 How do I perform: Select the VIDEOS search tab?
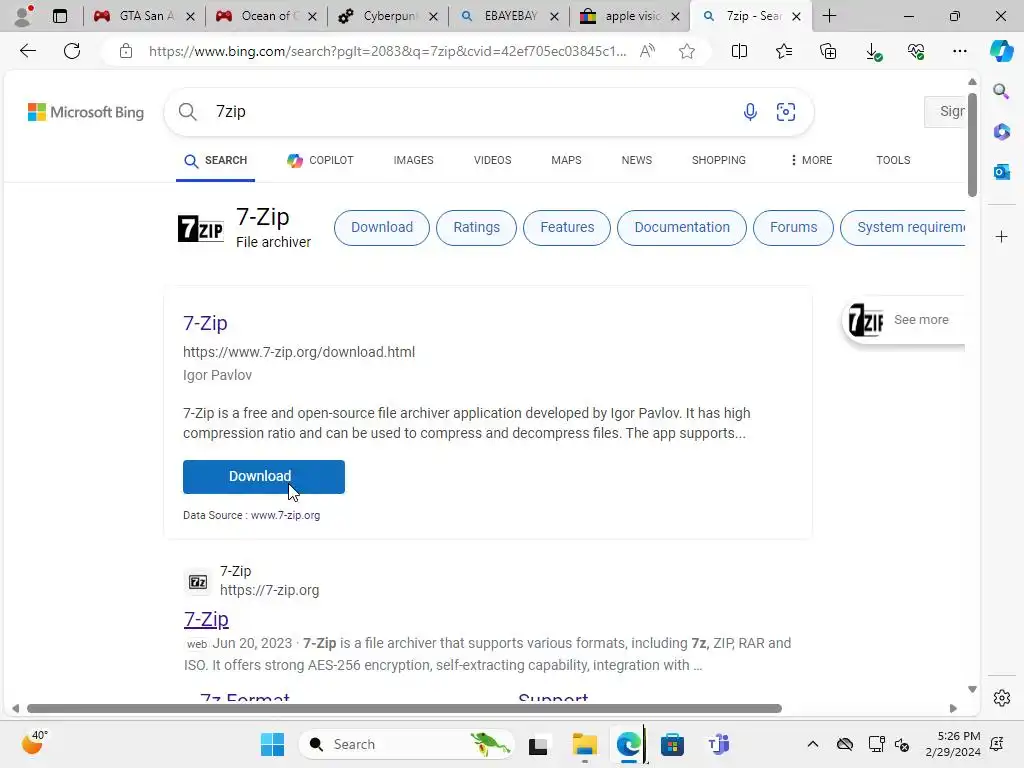(492, 160)
